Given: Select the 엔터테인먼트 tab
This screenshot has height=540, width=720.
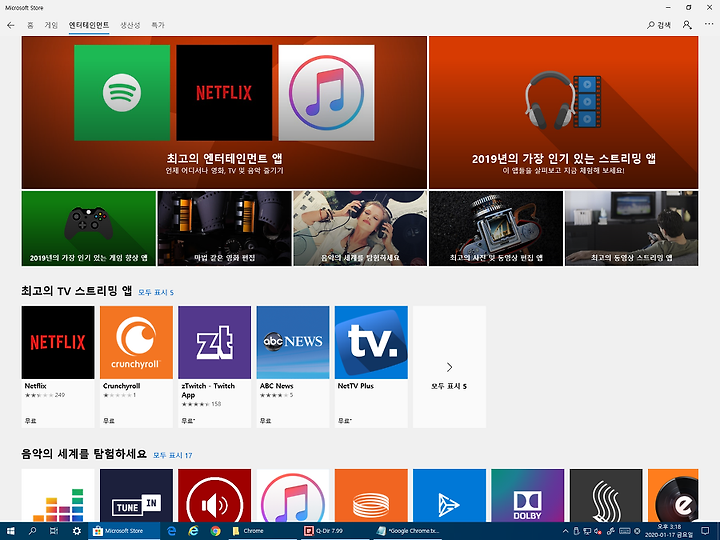Looking at the screenshot, I should [x=89, y=25].
